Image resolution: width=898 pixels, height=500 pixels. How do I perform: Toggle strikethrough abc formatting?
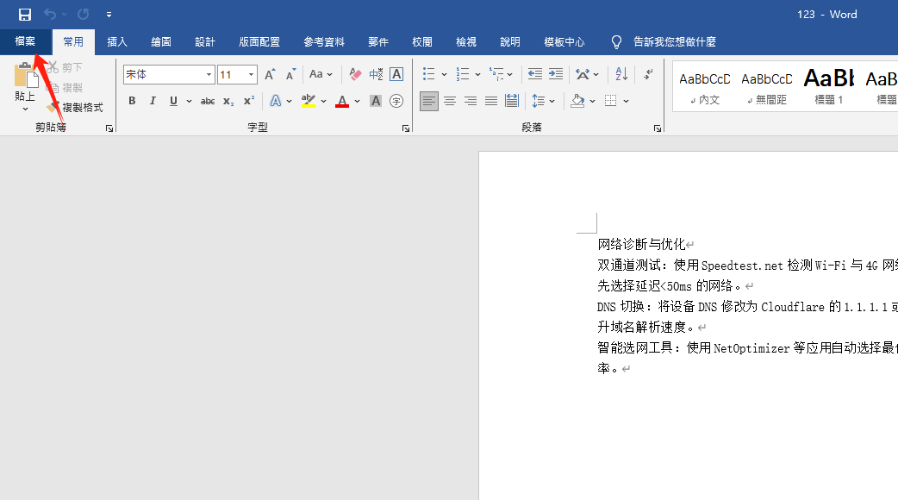pos(207,101)
